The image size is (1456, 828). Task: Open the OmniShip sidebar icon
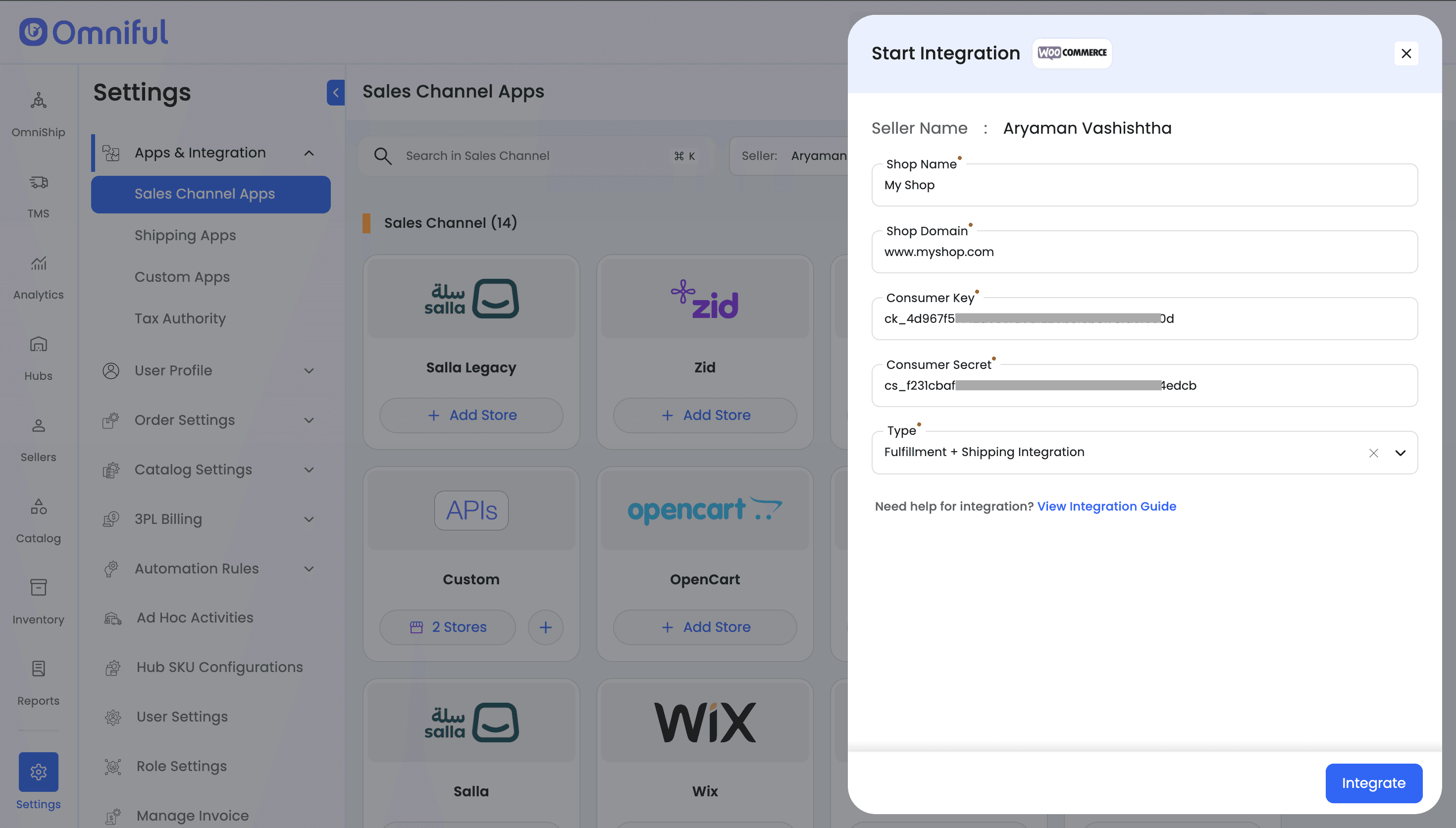(38, 101)
